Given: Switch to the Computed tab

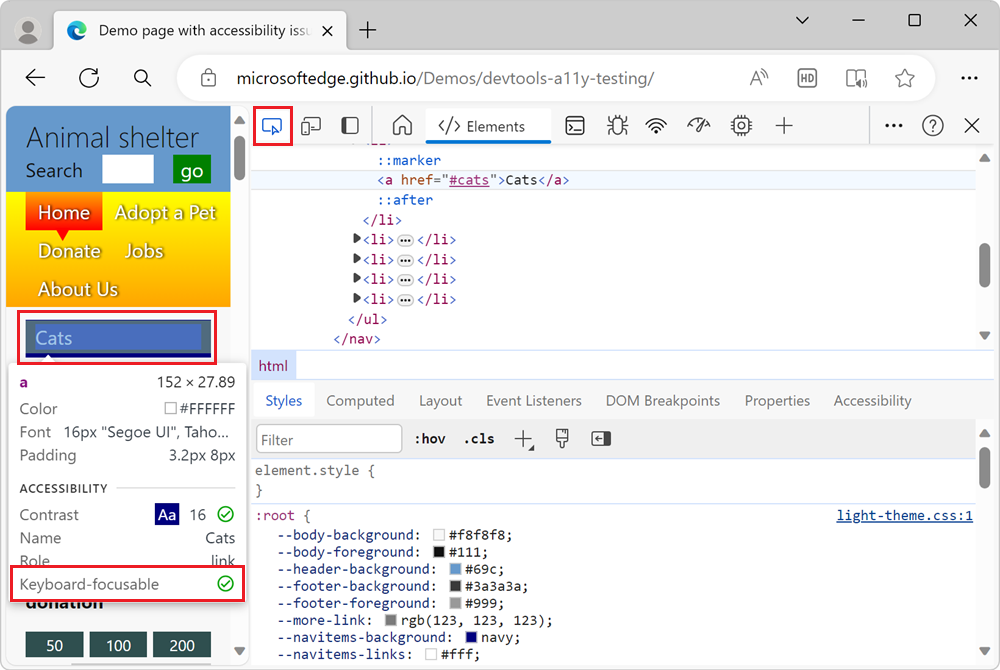Looking at the screenshot, I should coord(360,400).
